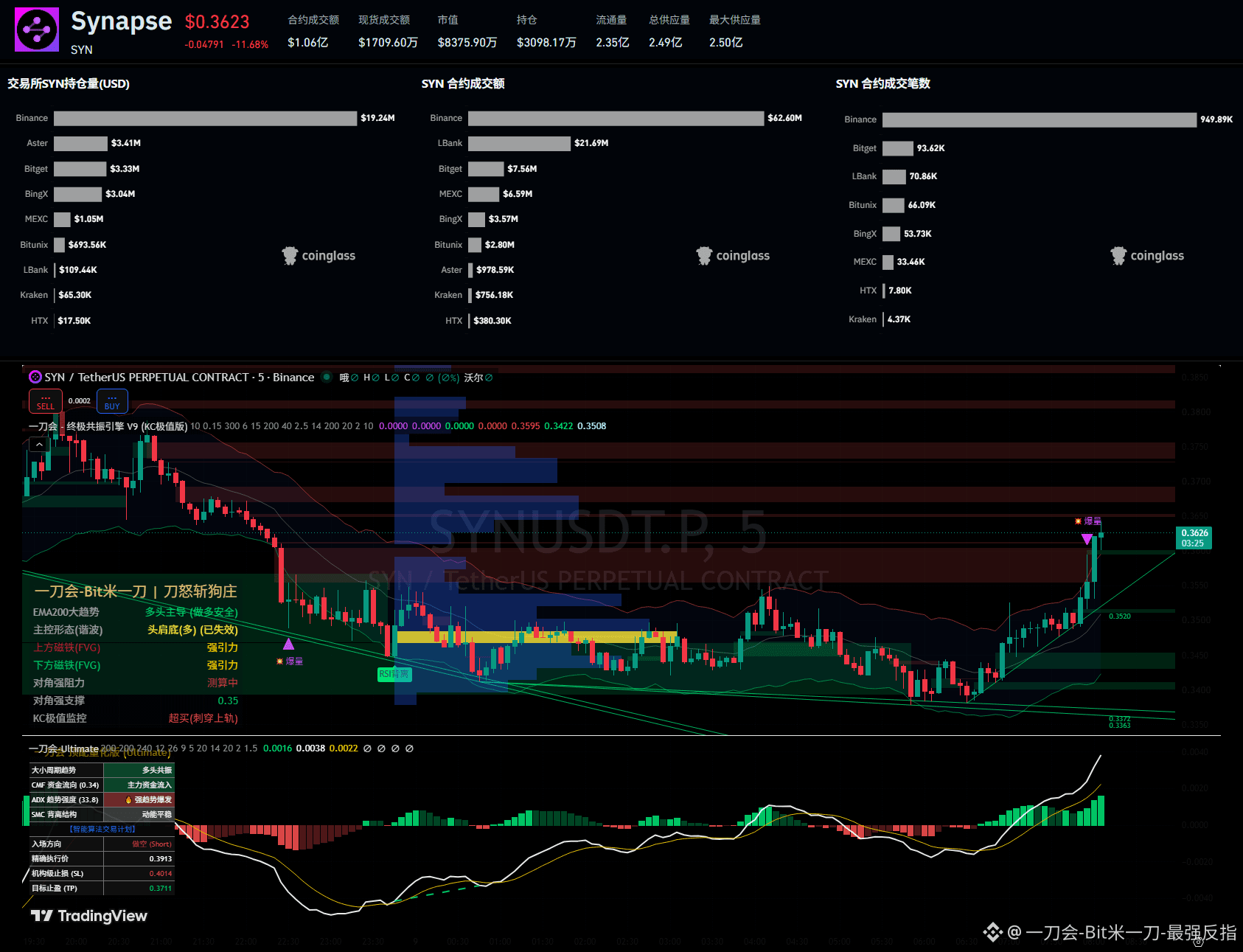Click the blue BUY button
The height and width of the screenshot is (952, 1243).
point(112,402)
